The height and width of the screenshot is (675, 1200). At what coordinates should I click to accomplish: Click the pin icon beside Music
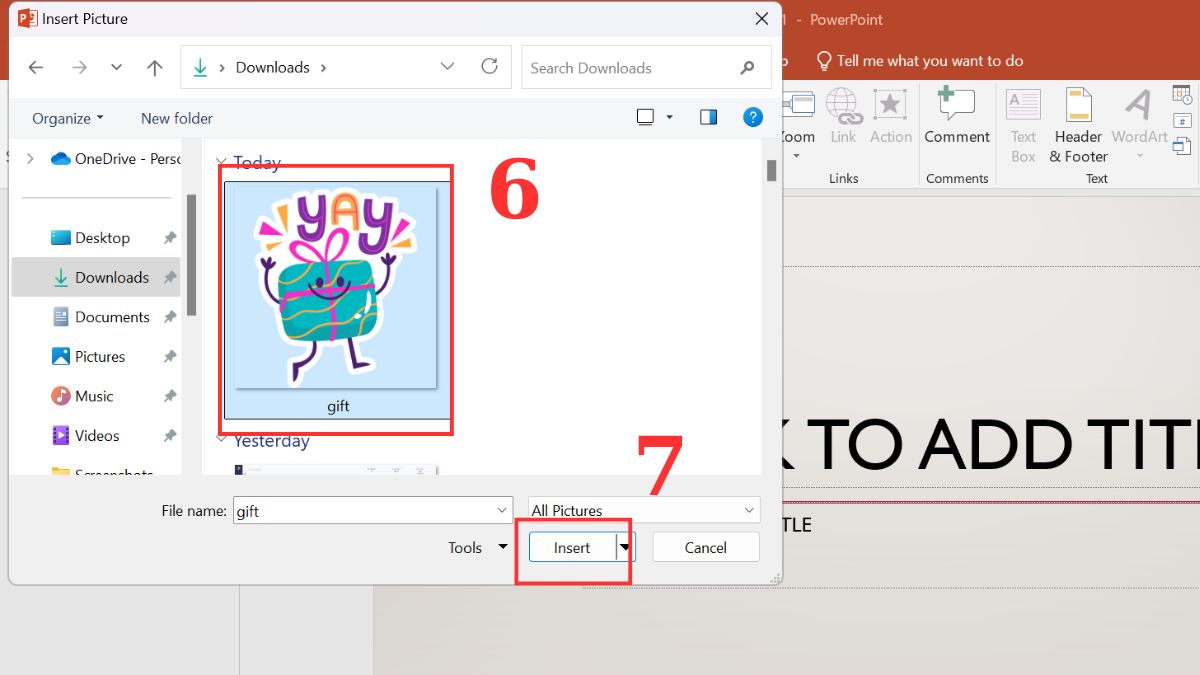(x=170, y=396)
